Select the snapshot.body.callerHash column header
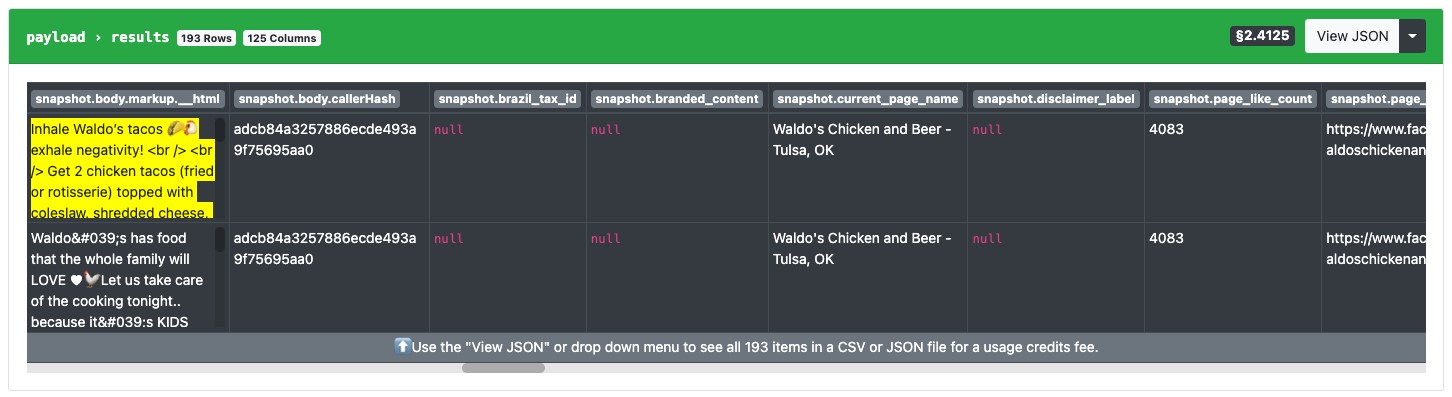The width and height of the screenshot is (1452, 397). pyautogui.click(x=317, y=99)
